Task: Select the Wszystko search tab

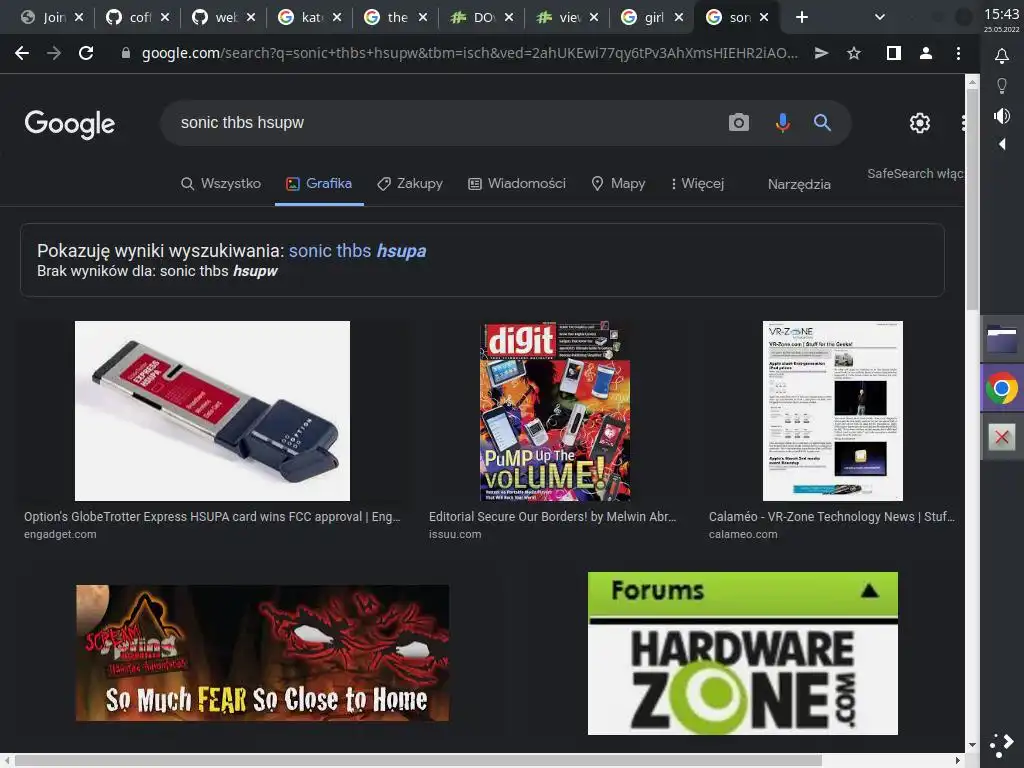Action: click(x=221, y=184)
